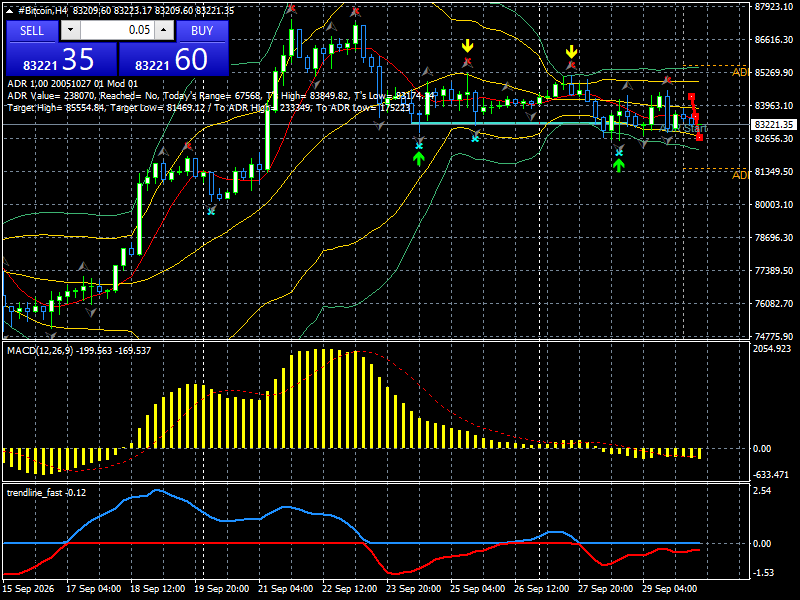Click the 83963.10 price axis label
The image size is (800, 600).
tap(773, 105)
